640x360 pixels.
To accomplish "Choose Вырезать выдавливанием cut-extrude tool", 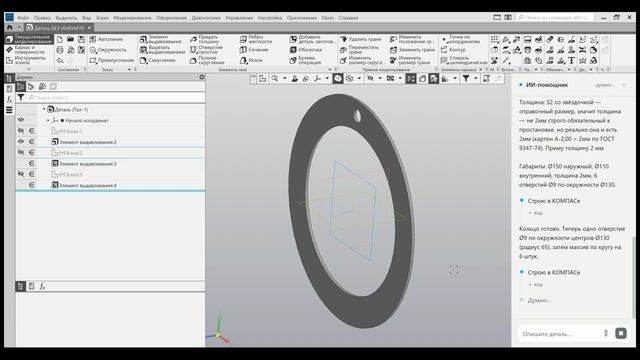I will tap(162, 50).
